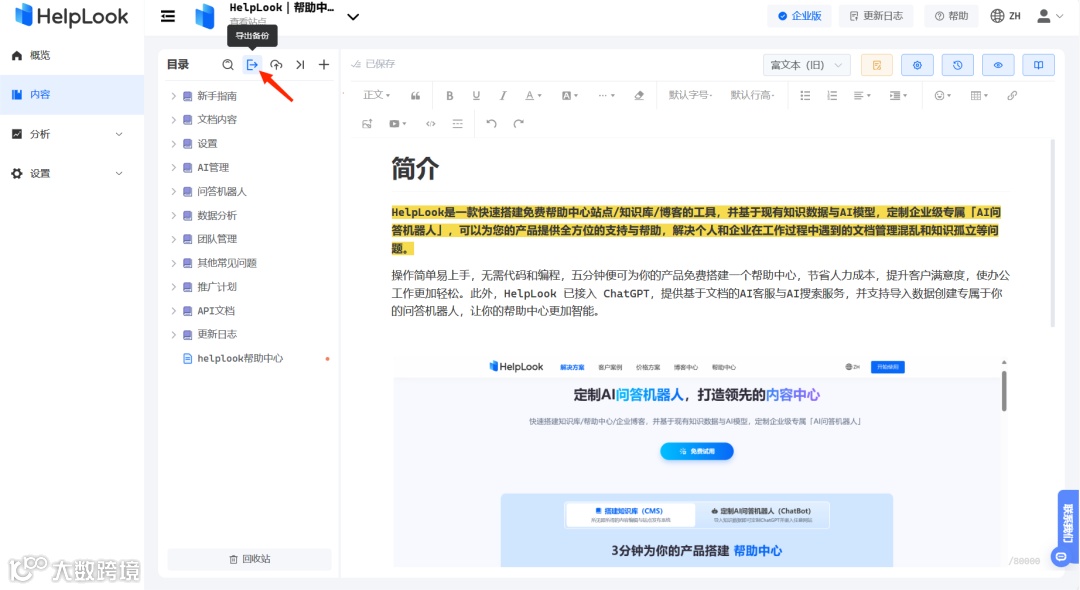This screenshot has height=590, width=1080.
Task: Expand the 新手指南 tree item
Action: point(175,95)
